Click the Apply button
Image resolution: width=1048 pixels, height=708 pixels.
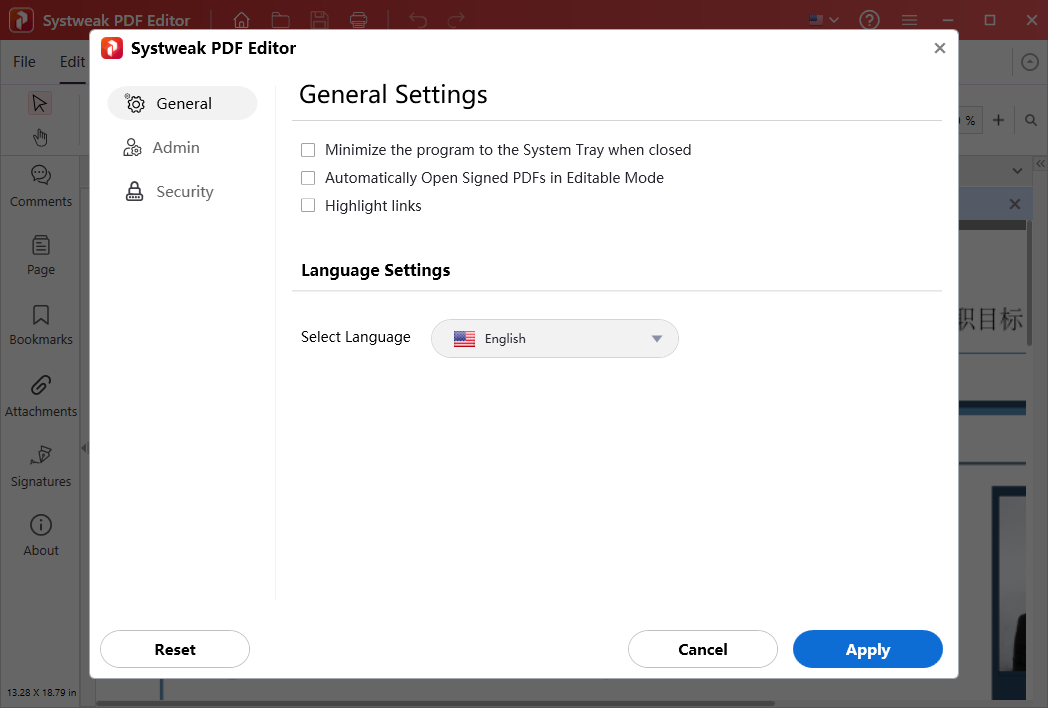pyautogui.click(x=867, y=649)
